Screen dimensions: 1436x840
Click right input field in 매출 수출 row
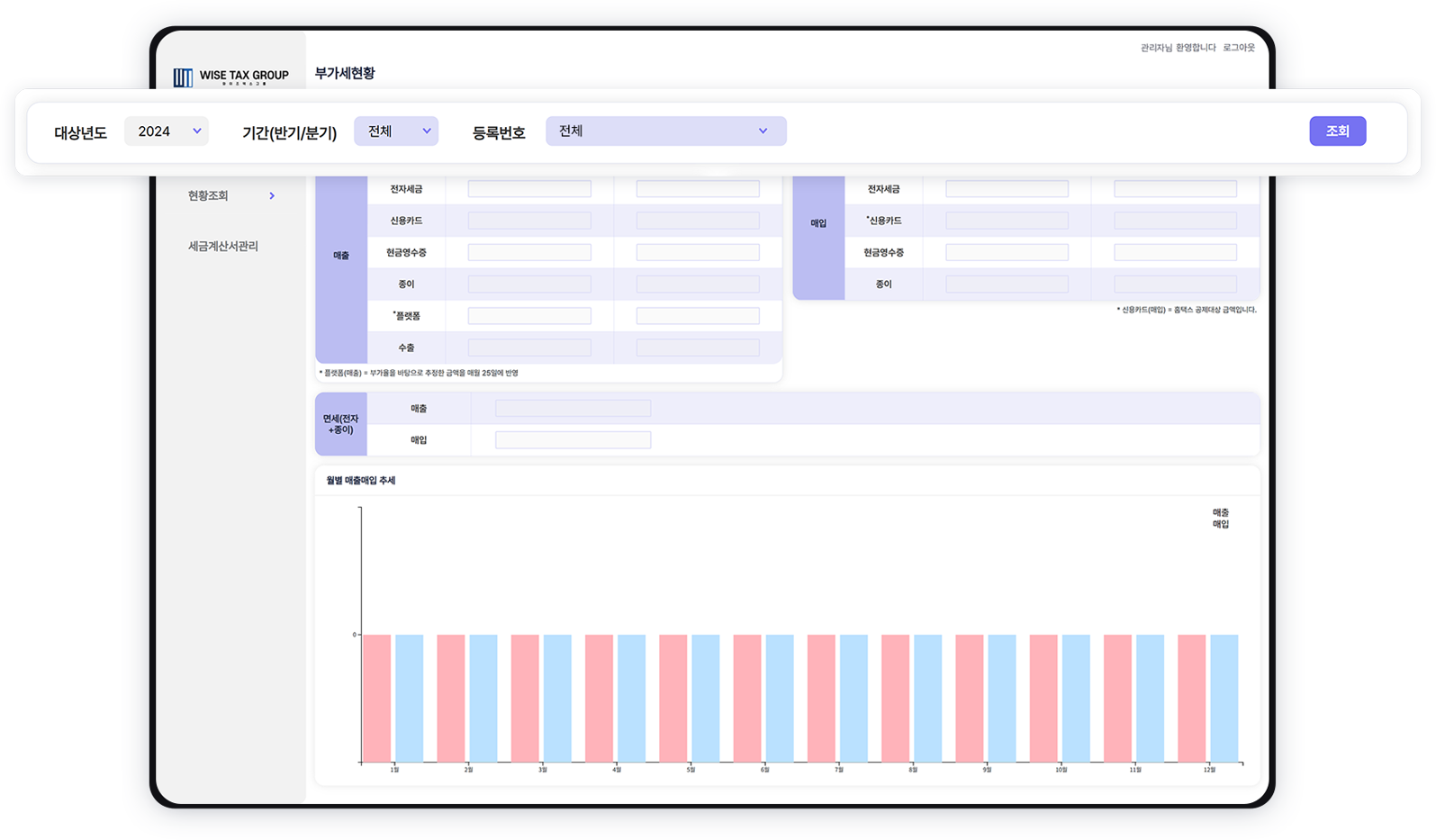pos(698,348)
